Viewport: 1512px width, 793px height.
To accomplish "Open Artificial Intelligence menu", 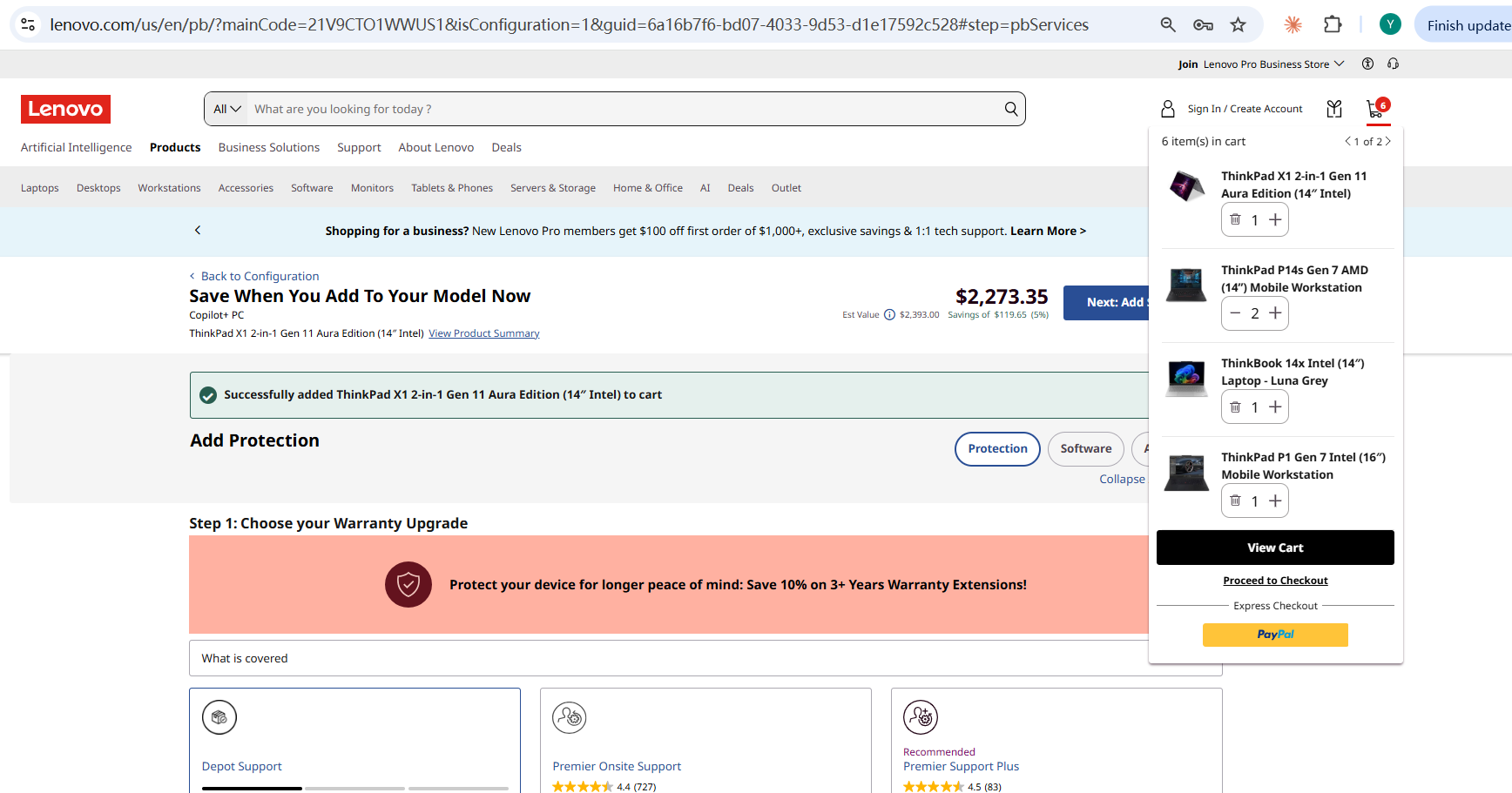I will point(77,147).
